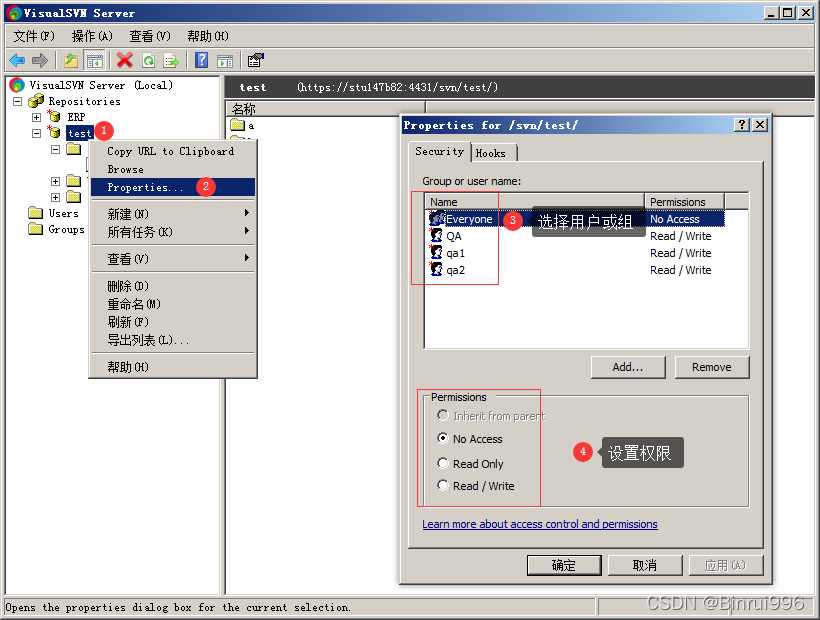Open the 帮助(H) menu in menu bar

click(x=208, y=36)
